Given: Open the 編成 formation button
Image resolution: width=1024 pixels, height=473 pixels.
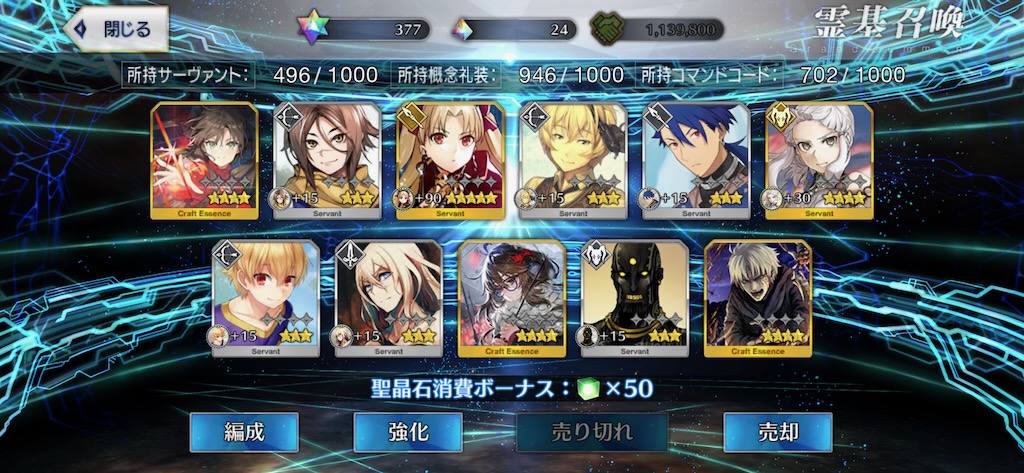Looking at the screenshot, I should coord(244,432).
